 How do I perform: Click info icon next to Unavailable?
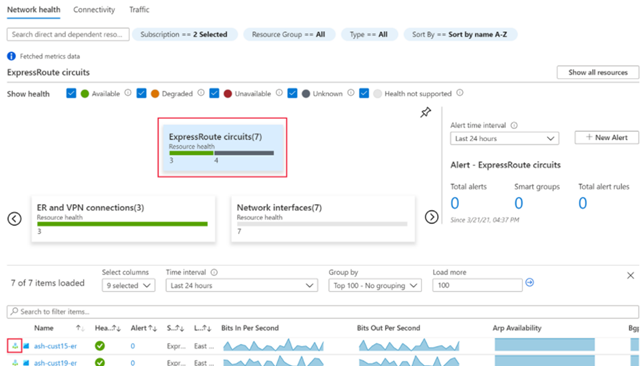(x=279, y=93)
